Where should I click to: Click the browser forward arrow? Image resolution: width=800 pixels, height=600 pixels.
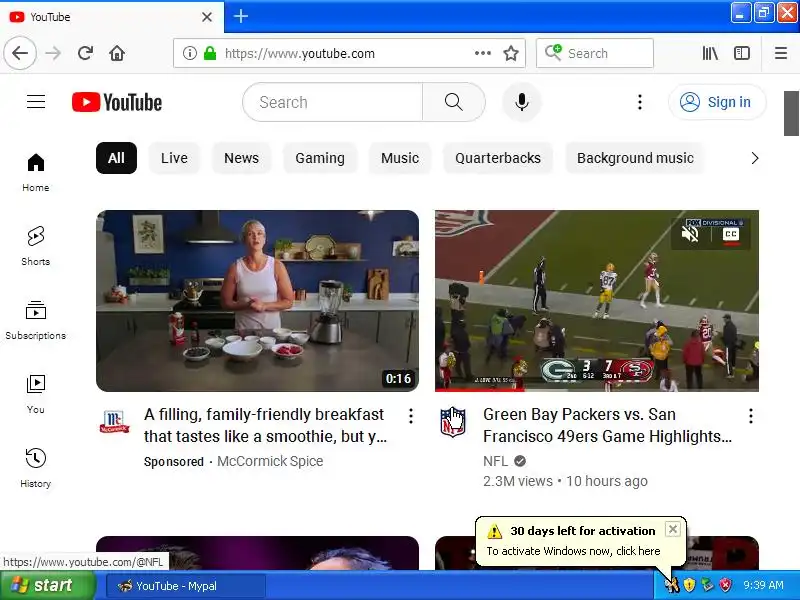coord(53,53)
